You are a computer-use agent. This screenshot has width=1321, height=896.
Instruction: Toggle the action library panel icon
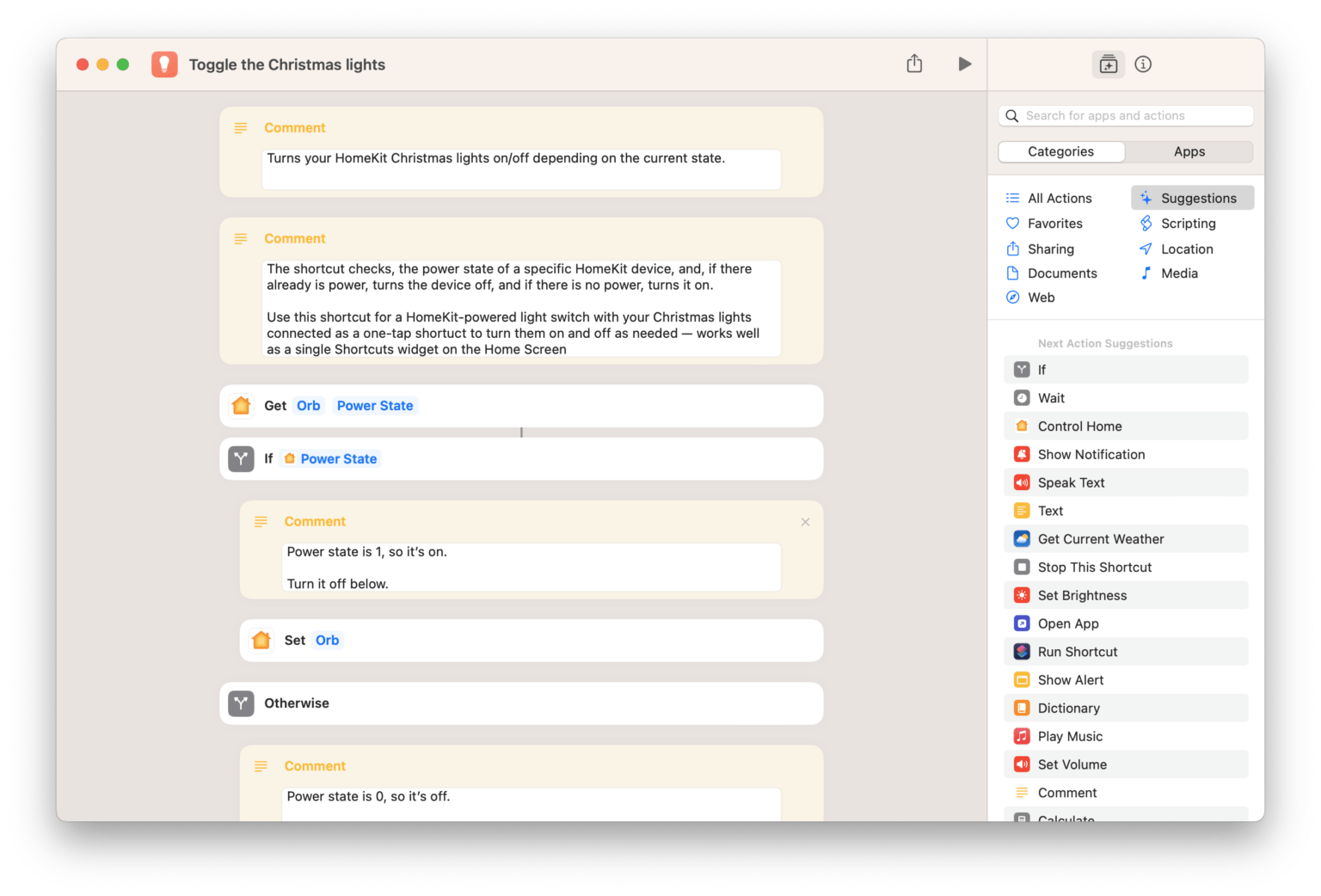[x=1108, y=64]
